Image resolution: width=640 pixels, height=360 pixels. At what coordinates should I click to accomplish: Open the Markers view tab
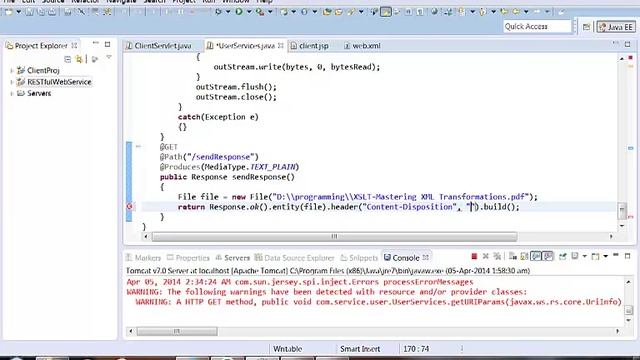pos(143,258)
